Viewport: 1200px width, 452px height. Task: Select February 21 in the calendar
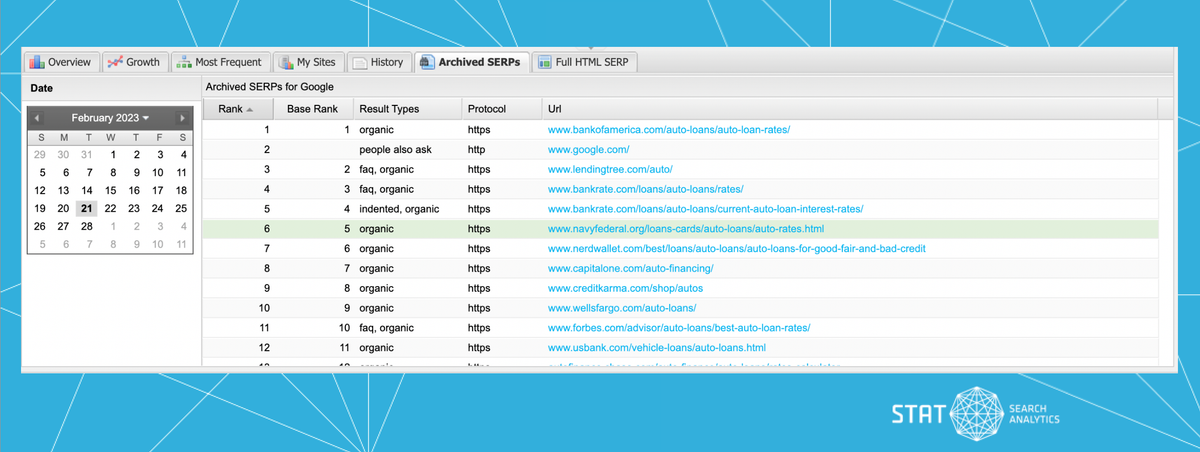pyautogui.click(x=87, y=208)
